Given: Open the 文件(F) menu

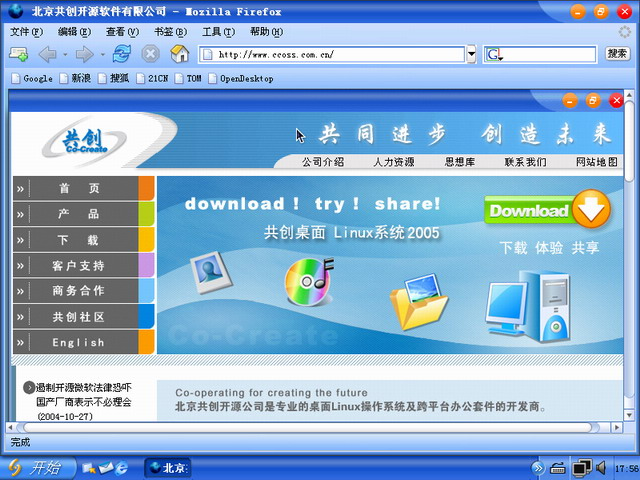Looking at the screenshot, I should tap(26, 32).
